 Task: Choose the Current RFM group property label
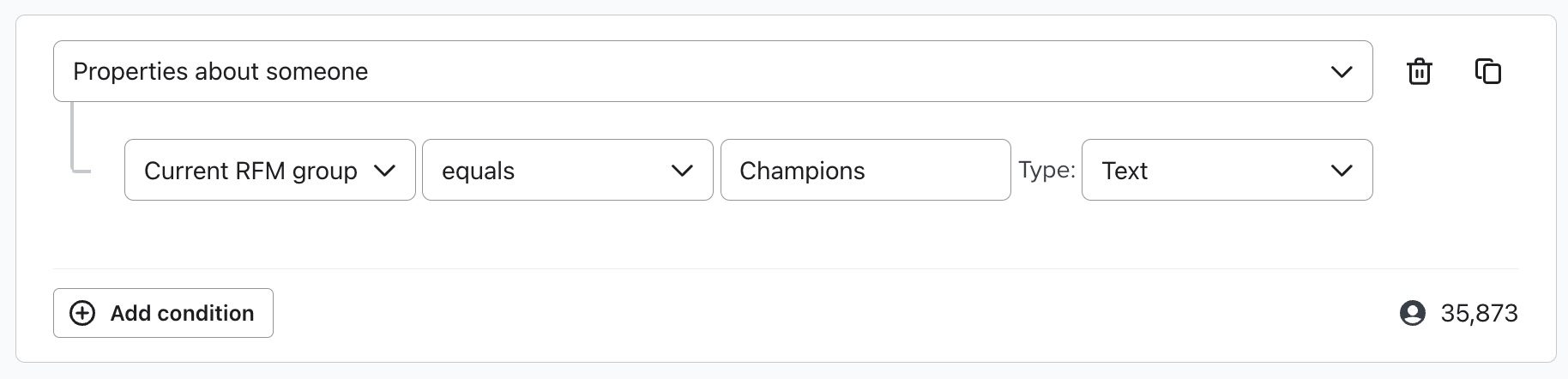(x=250, y=171)
